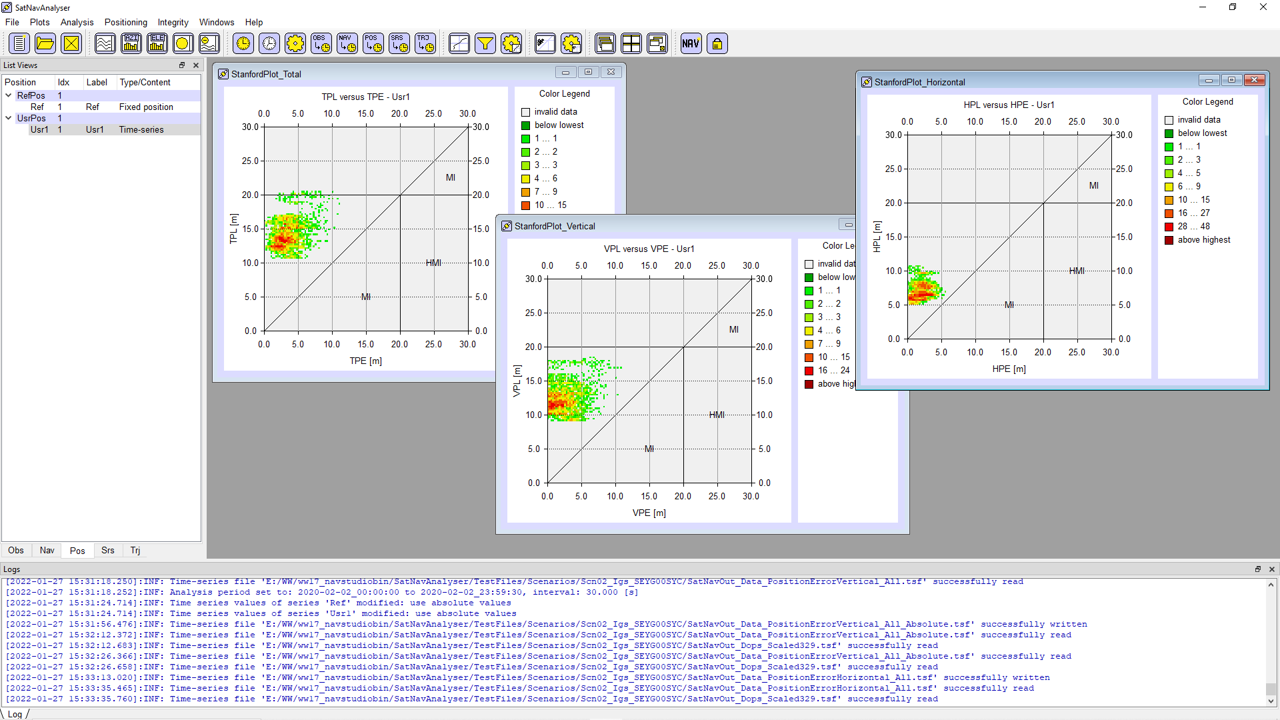Click the POS clock toolbar icon
The height and width of the screenshot is (720, 1280).
(372, 43)
